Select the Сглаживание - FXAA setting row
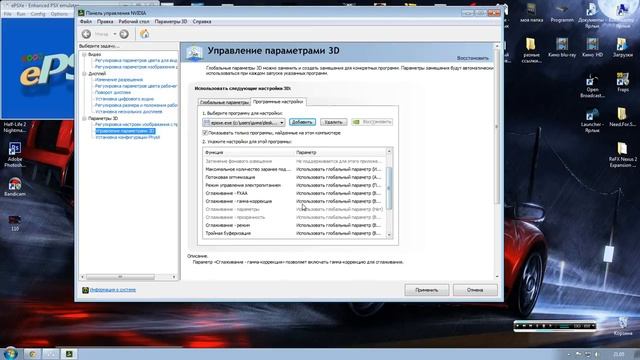640x360 pixels. 294,193
